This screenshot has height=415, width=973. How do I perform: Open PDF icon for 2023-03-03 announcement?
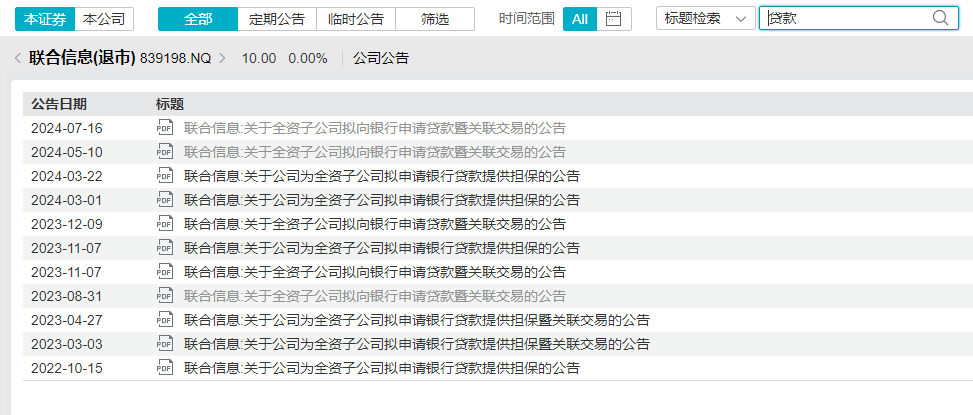[164, 344]
